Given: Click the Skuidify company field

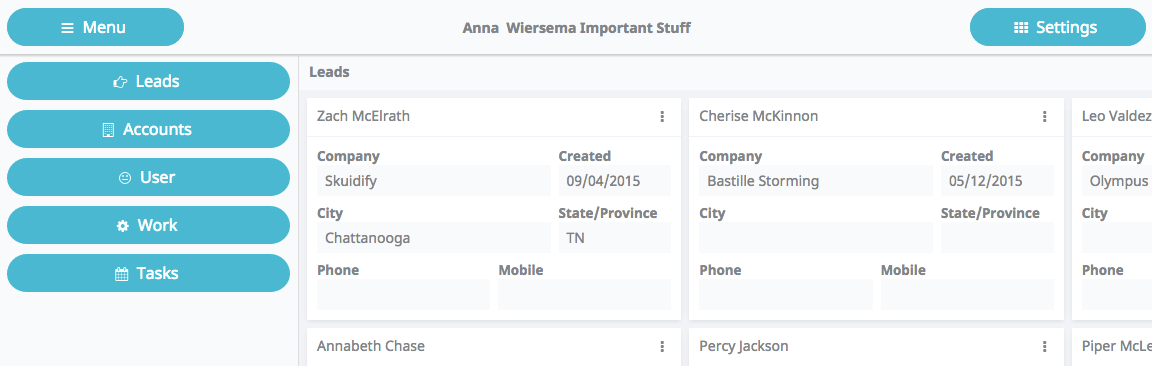Looking at the screenshot, I should (x=433, y=181).
